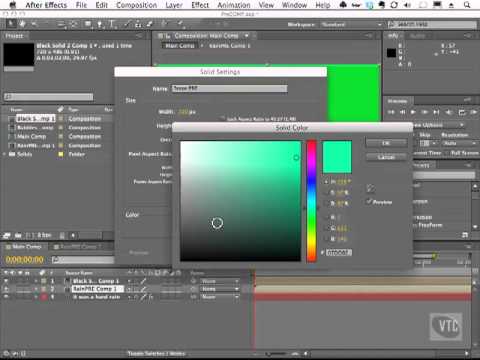Open parent dropdown for layer 3

pos(220,297)
